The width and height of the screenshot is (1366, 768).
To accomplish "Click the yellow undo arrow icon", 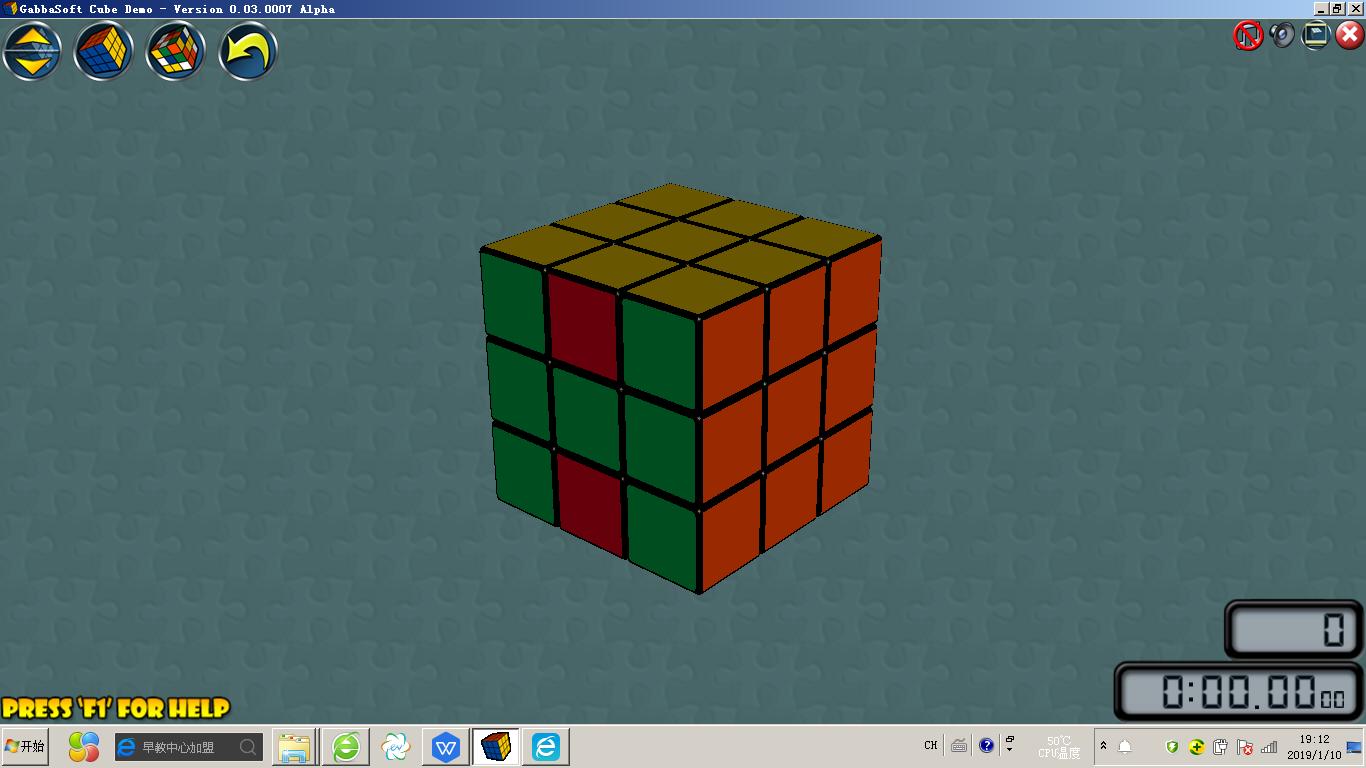I will 247,52.
